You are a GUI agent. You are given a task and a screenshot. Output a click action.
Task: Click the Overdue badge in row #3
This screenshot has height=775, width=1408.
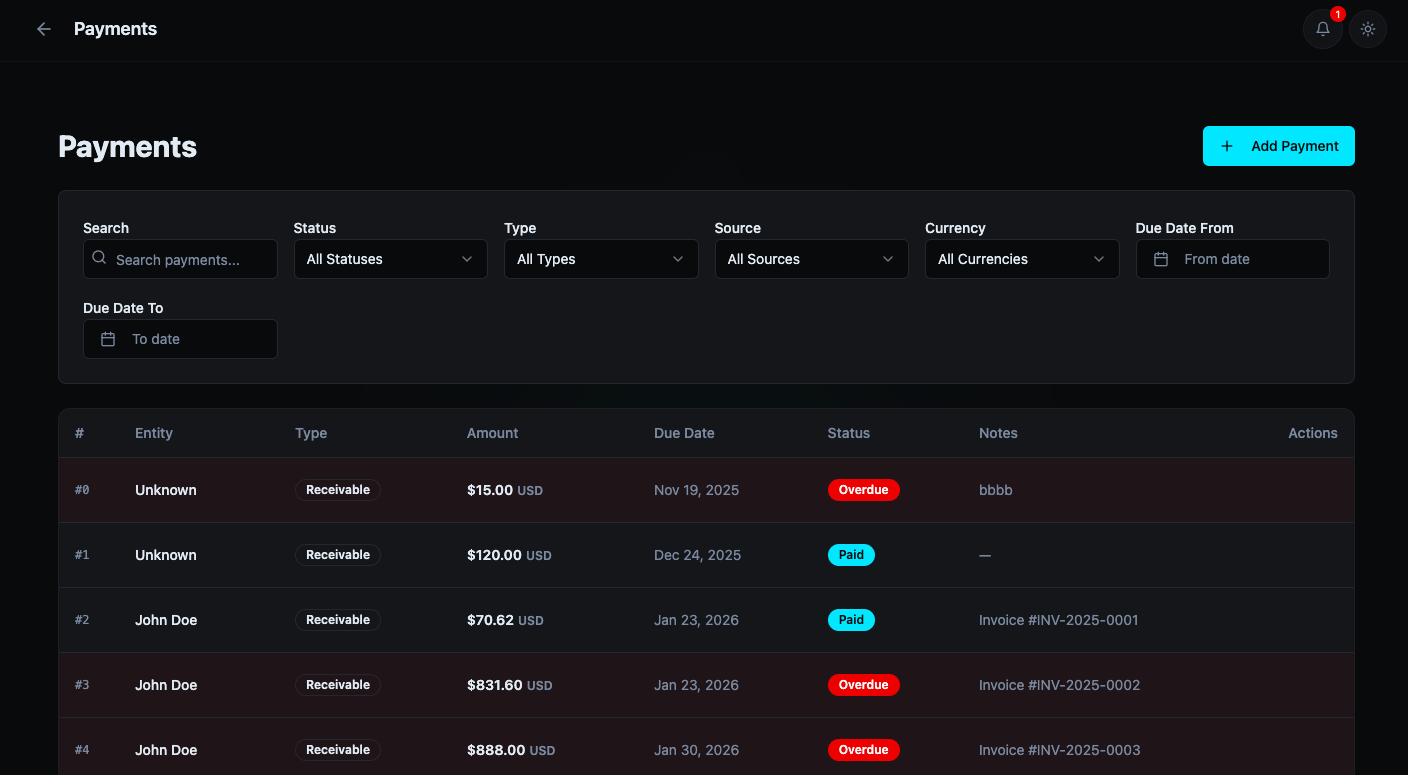pyautogui.click(x=863, y=685)
